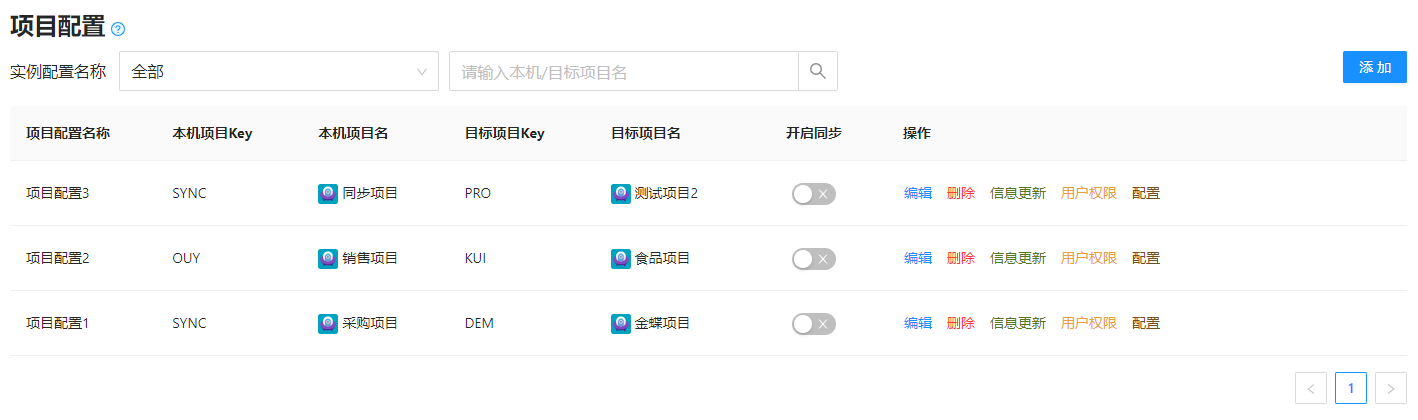This screenshot has width=1418, height=420.
Task: Enable sync toggle for 项目配置3
Action: point(813,194)
